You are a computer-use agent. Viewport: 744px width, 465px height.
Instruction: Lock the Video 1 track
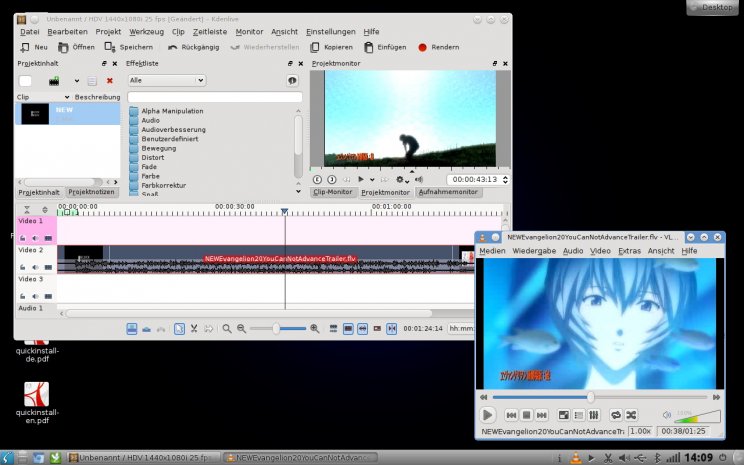[23, 238]
